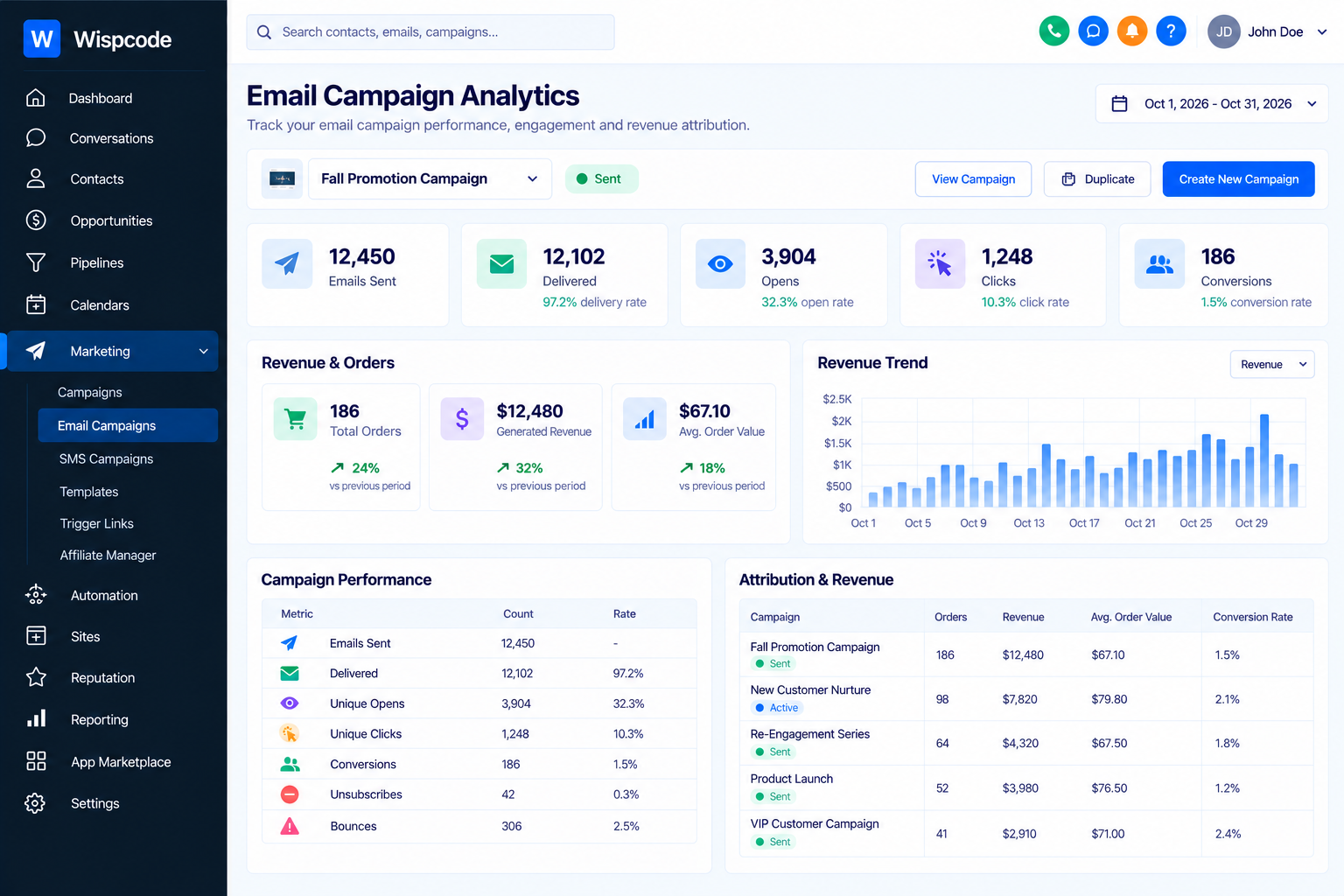Click the calendar icon in date range
The image size is (1344, 896).
tap(1119, 104)
